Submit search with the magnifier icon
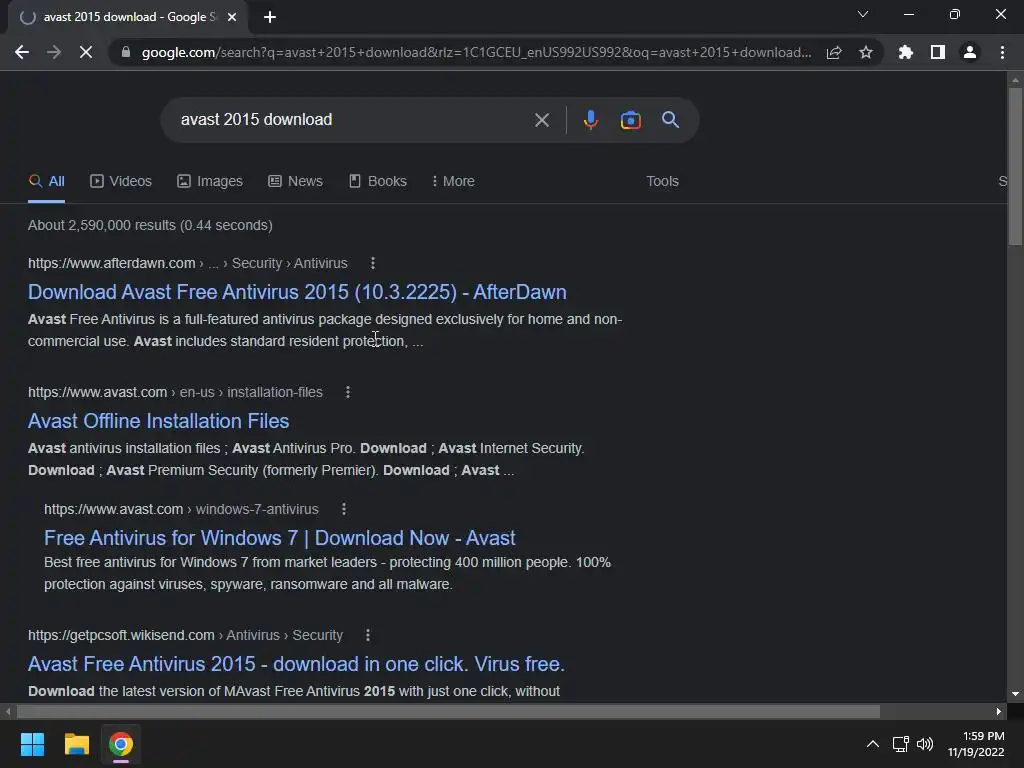This screenshot has width=1024, height=768. pos(670,120)
